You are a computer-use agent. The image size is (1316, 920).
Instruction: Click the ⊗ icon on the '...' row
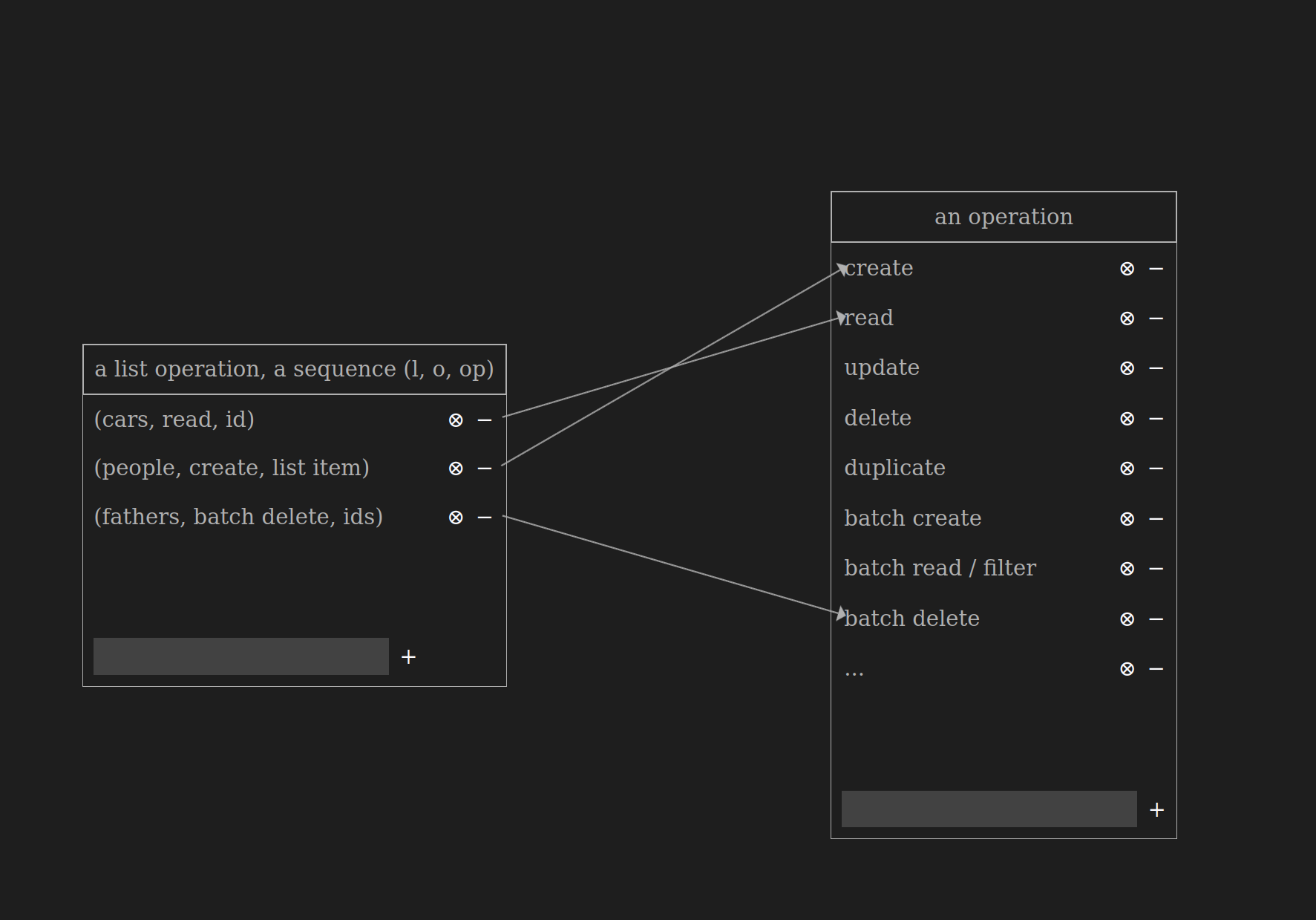[x=1127, y=669]
